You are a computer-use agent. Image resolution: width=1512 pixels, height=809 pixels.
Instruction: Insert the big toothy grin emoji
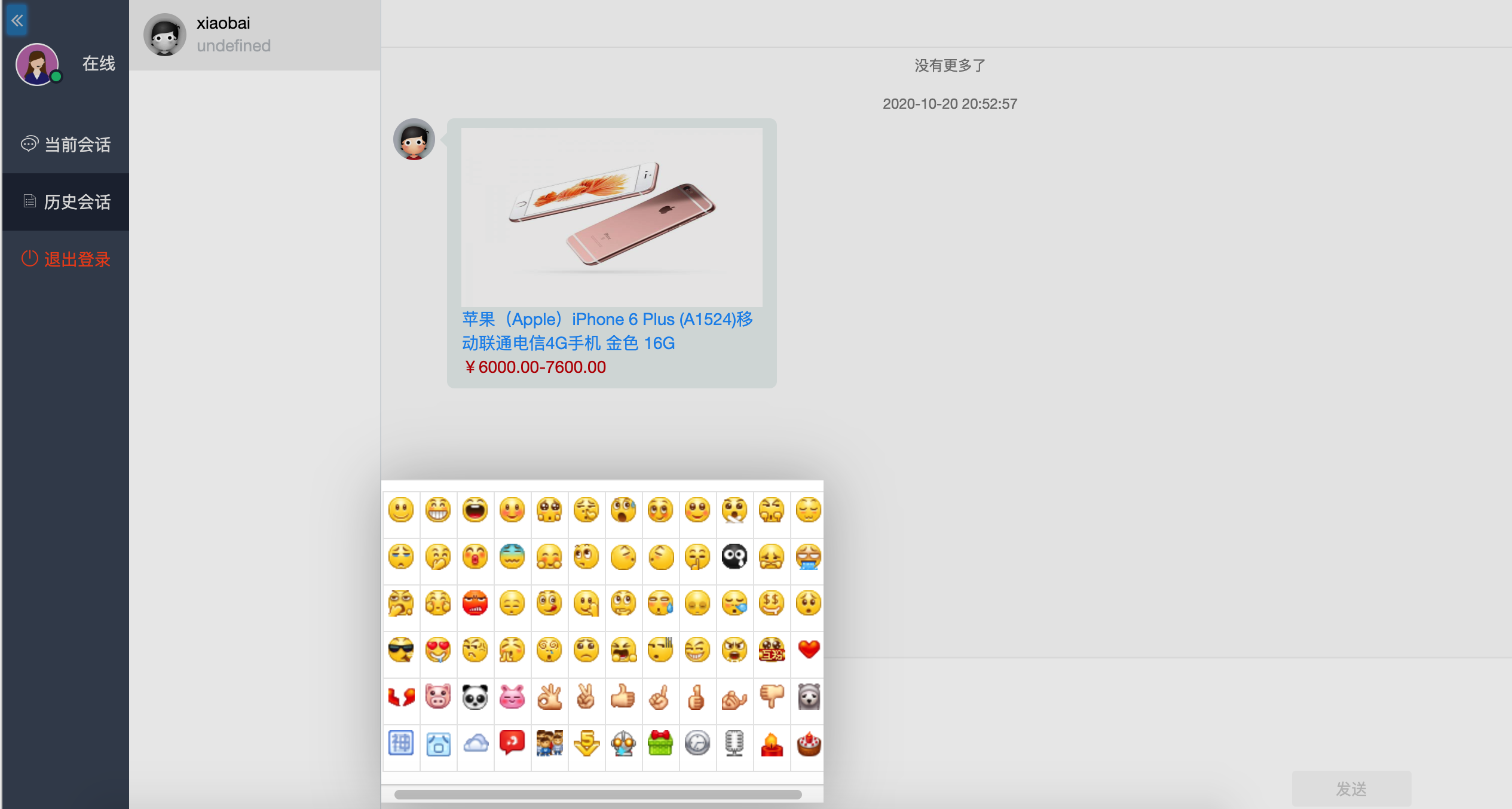pos(438,510)
